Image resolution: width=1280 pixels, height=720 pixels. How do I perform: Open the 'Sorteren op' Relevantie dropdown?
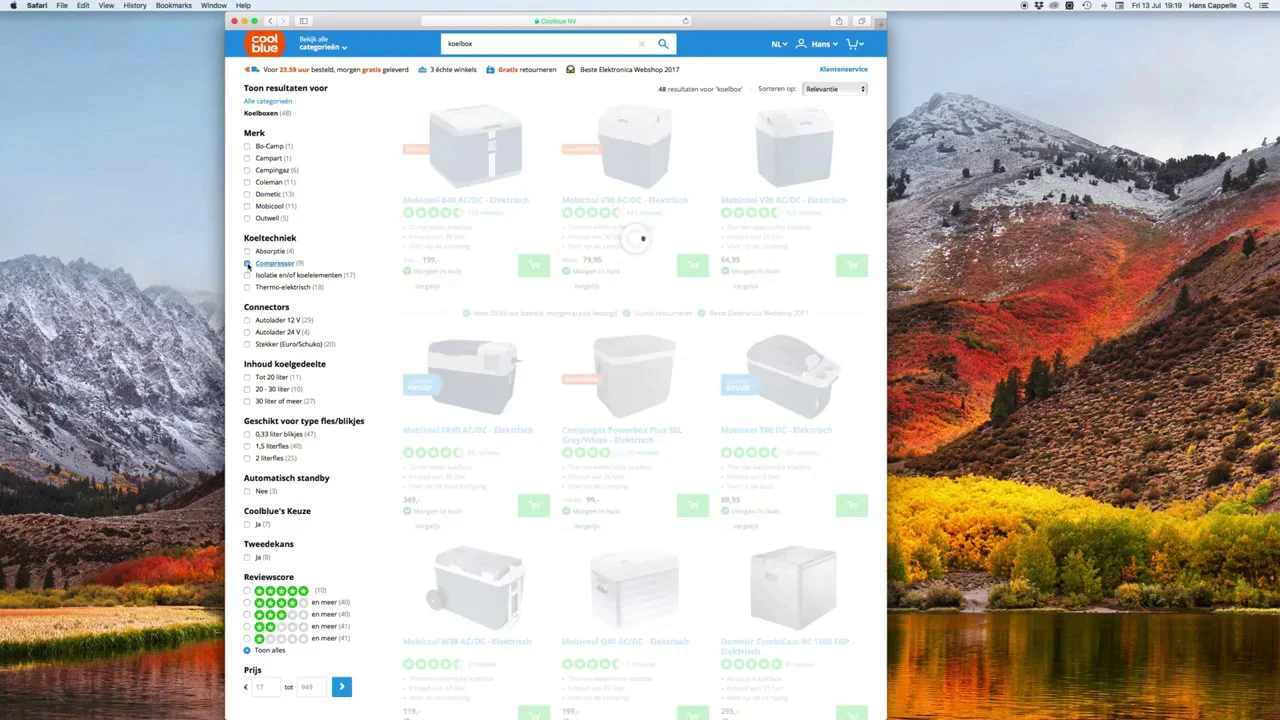point(835,89)
